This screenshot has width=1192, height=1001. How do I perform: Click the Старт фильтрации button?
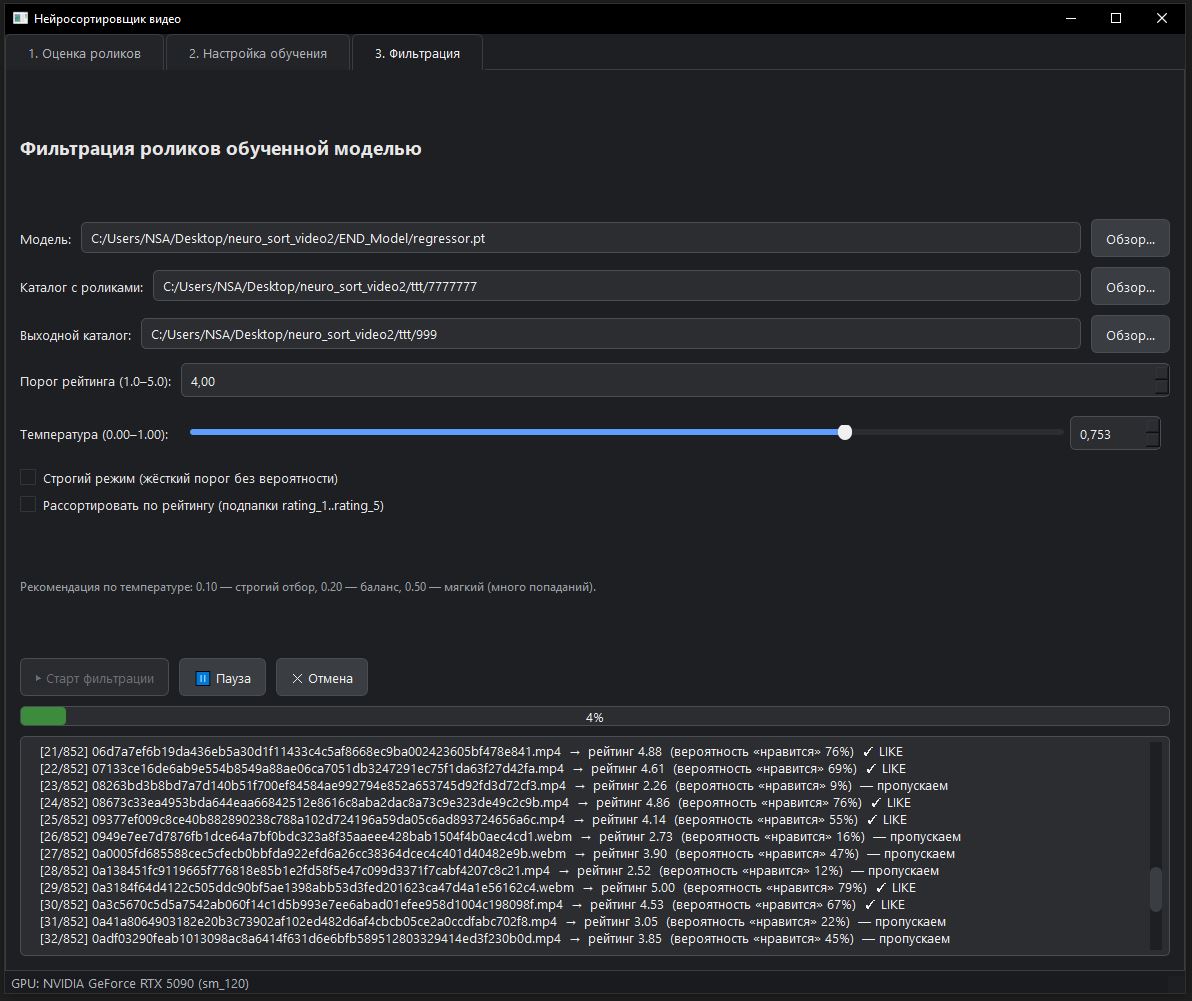tap(94, 677)
